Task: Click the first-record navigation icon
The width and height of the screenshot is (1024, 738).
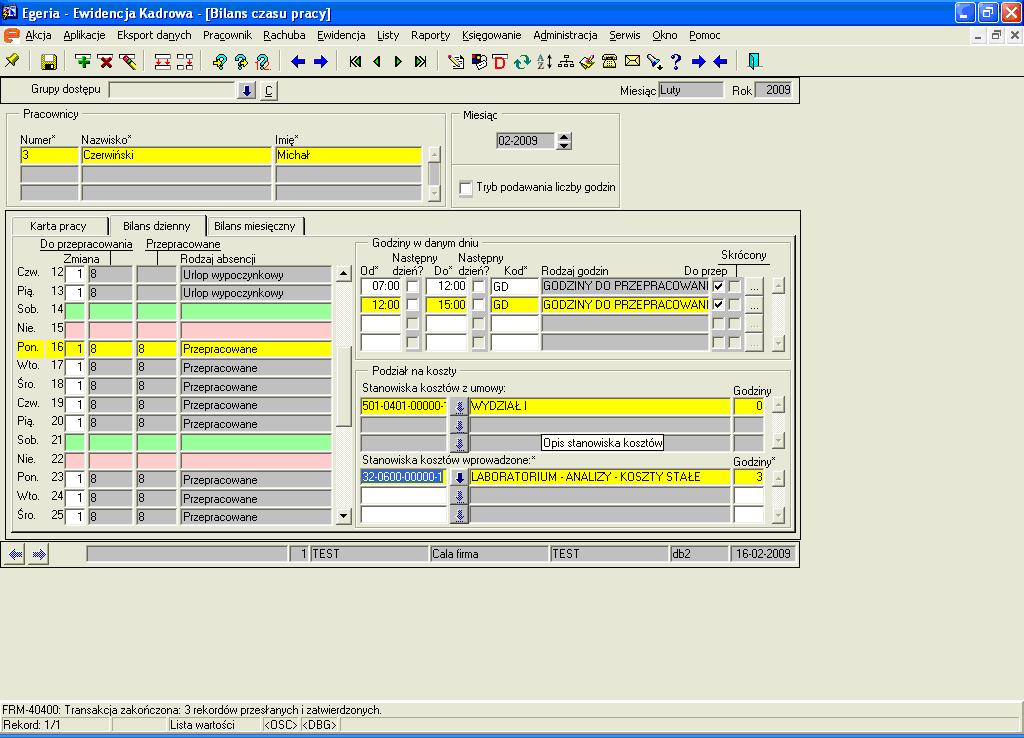Action: pos(355,62)
